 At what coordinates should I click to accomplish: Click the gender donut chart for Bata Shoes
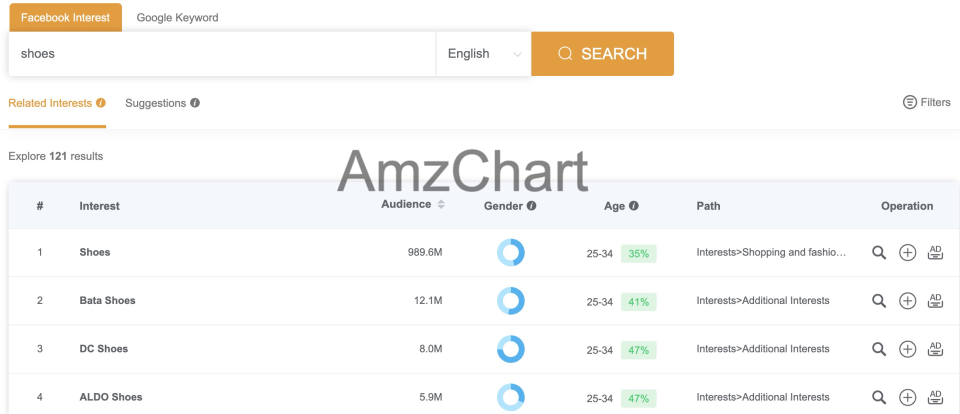tap(511, 301)
